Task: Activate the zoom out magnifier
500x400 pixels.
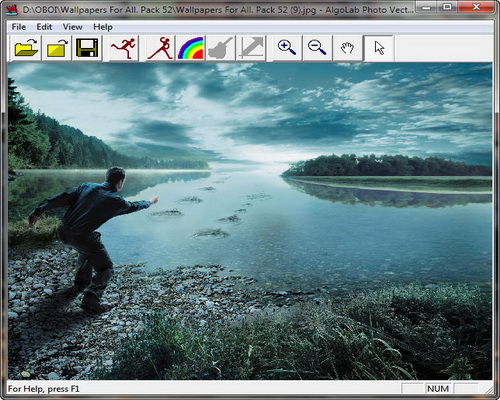Action: (317, 48)
